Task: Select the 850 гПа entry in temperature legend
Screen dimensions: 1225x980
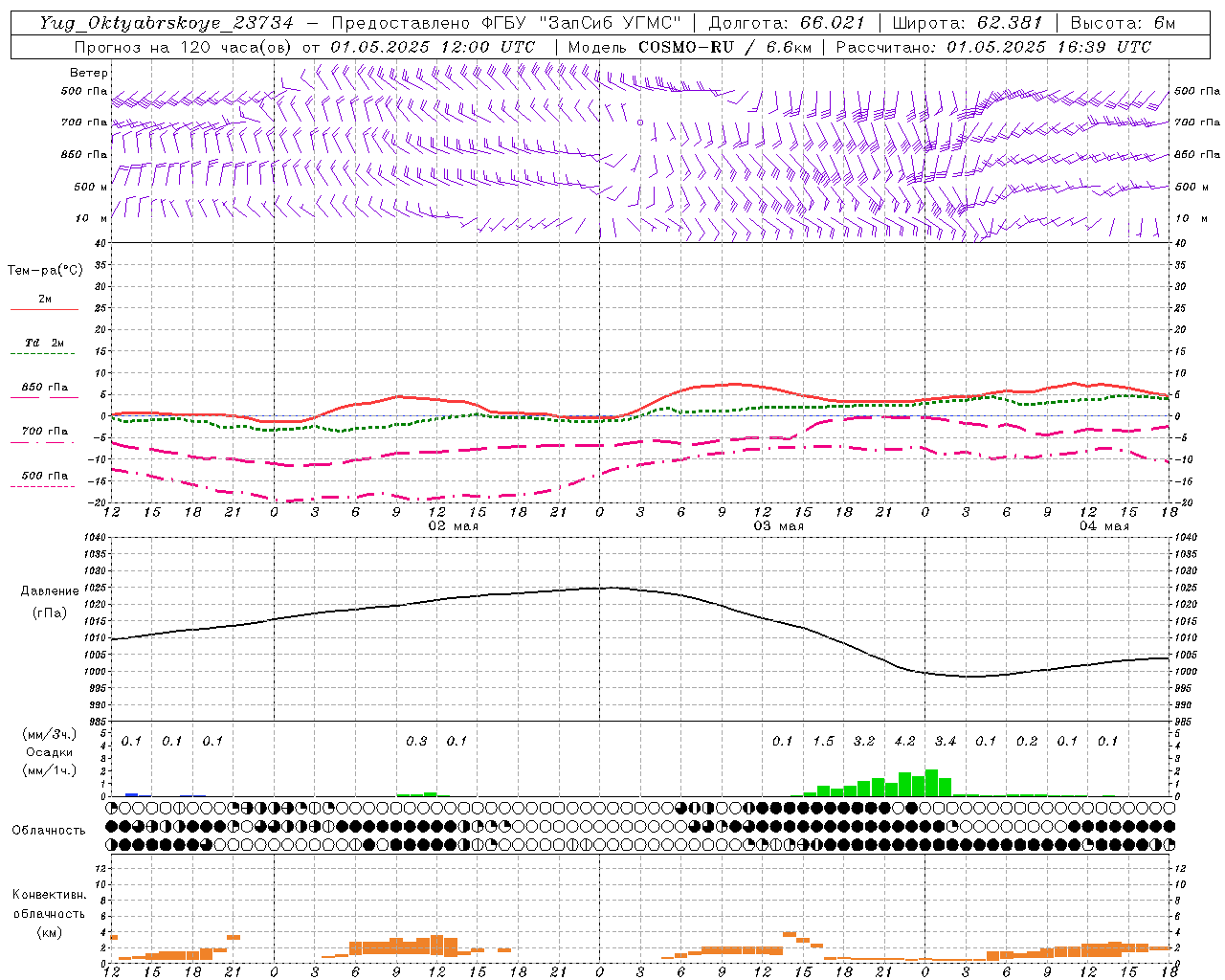Action: tap(45, 388)
